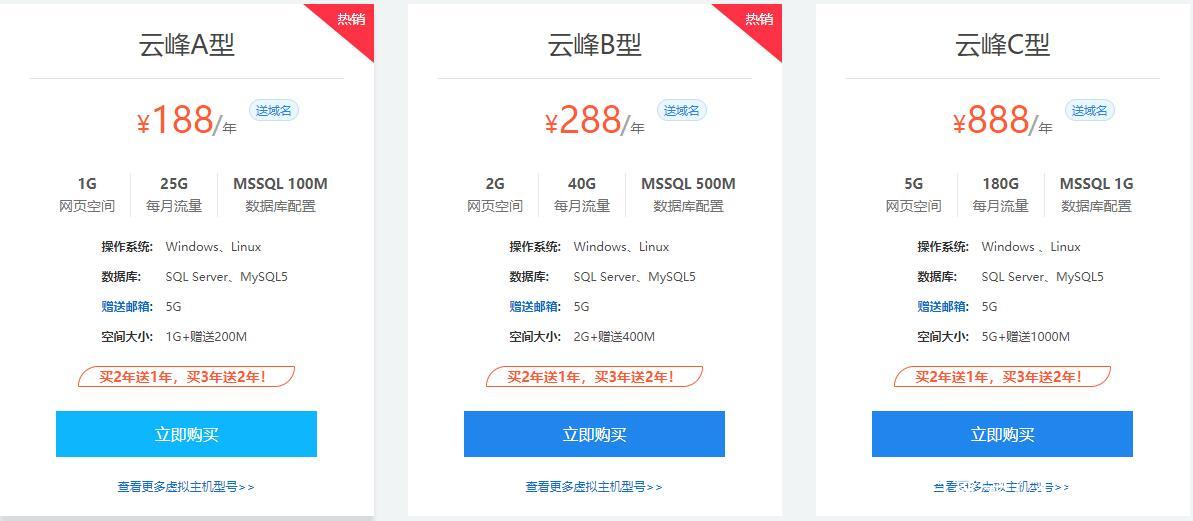This screenshot has width=1193, height=521.
Task: Click the 热销 ribbon on 云峰A型
Action: 350,21
